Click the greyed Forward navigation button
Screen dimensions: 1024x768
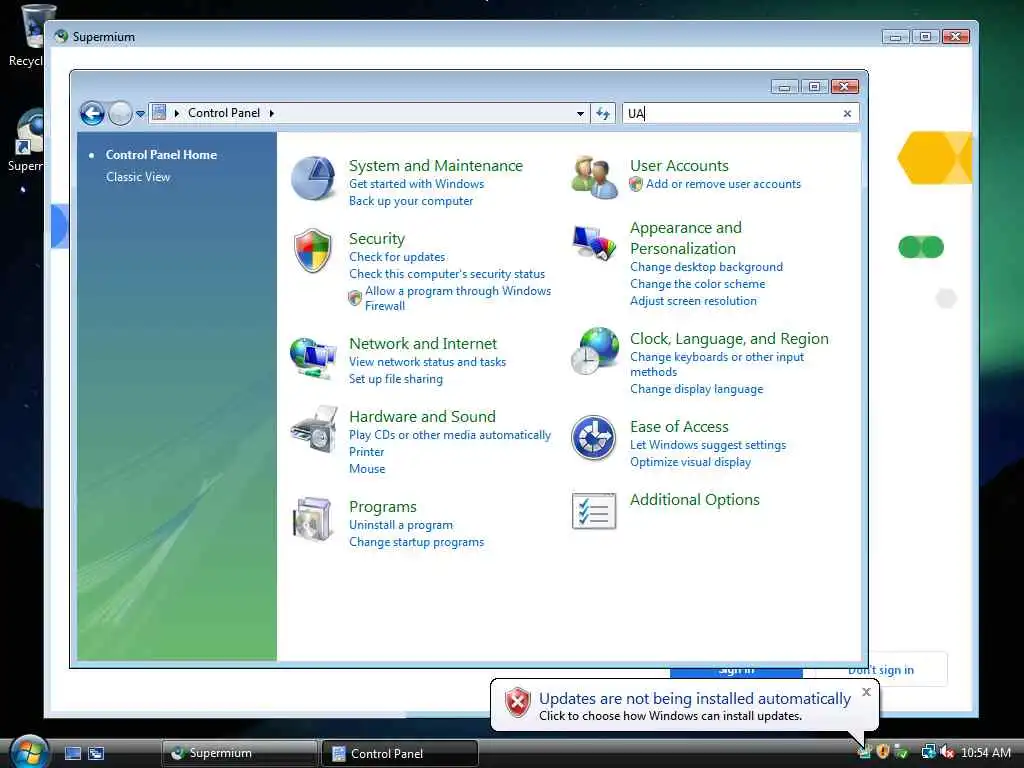(x=120, y=114)
